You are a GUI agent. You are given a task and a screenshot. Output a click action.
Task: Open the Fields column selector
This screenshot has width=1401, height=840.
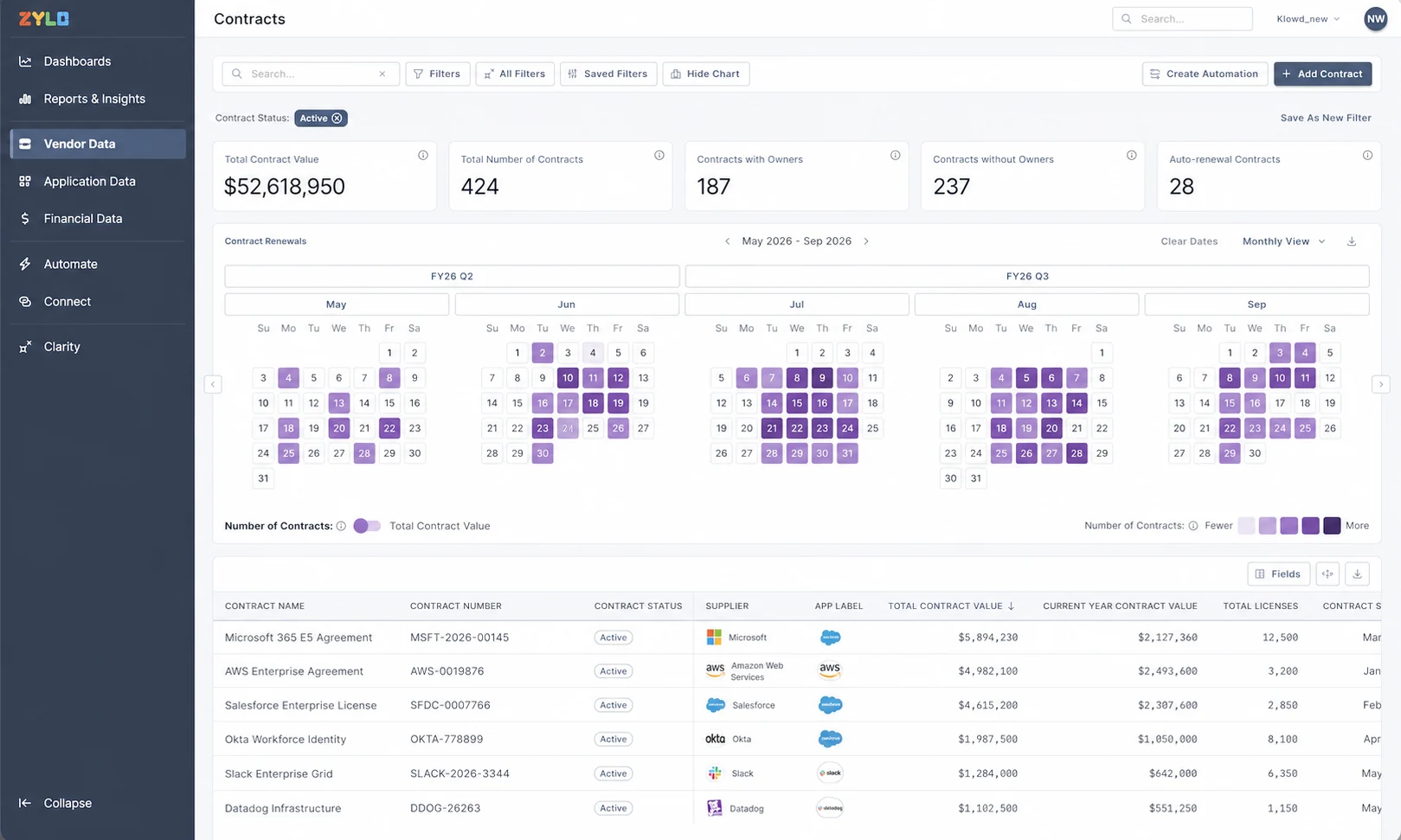1278,574
